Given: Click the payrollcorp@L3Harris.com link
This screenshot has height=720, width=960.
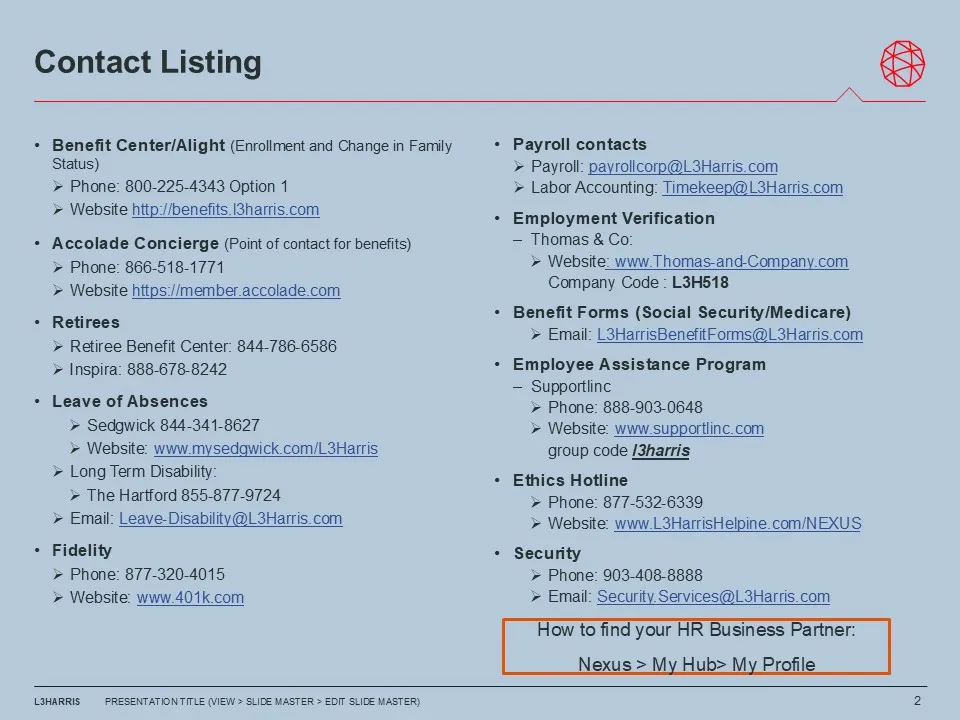Looking at the screenshot, I should 684,166.
